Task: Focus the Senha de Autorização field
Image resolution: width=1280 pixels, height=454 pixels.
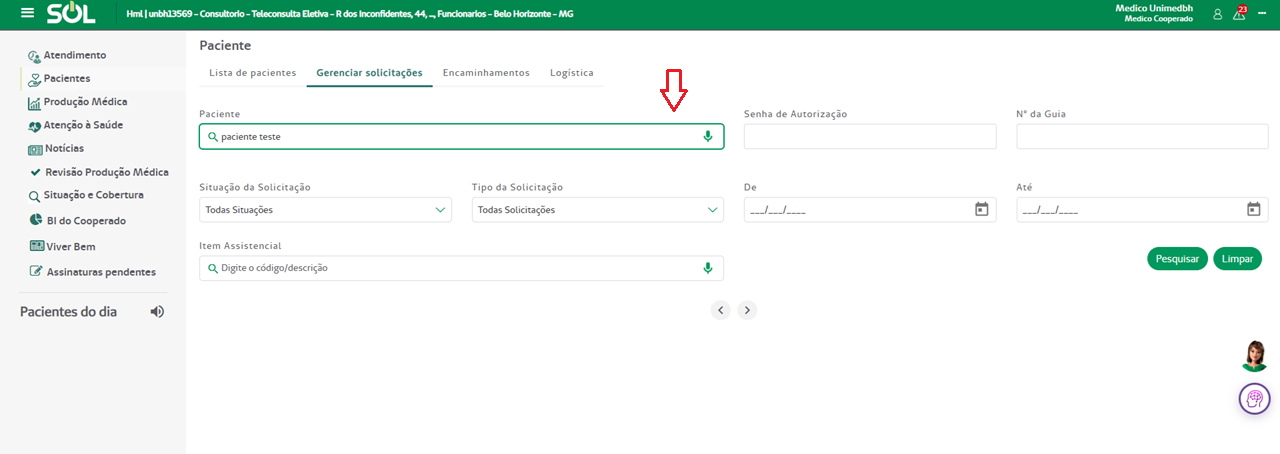Action: [x=870, y=137]
